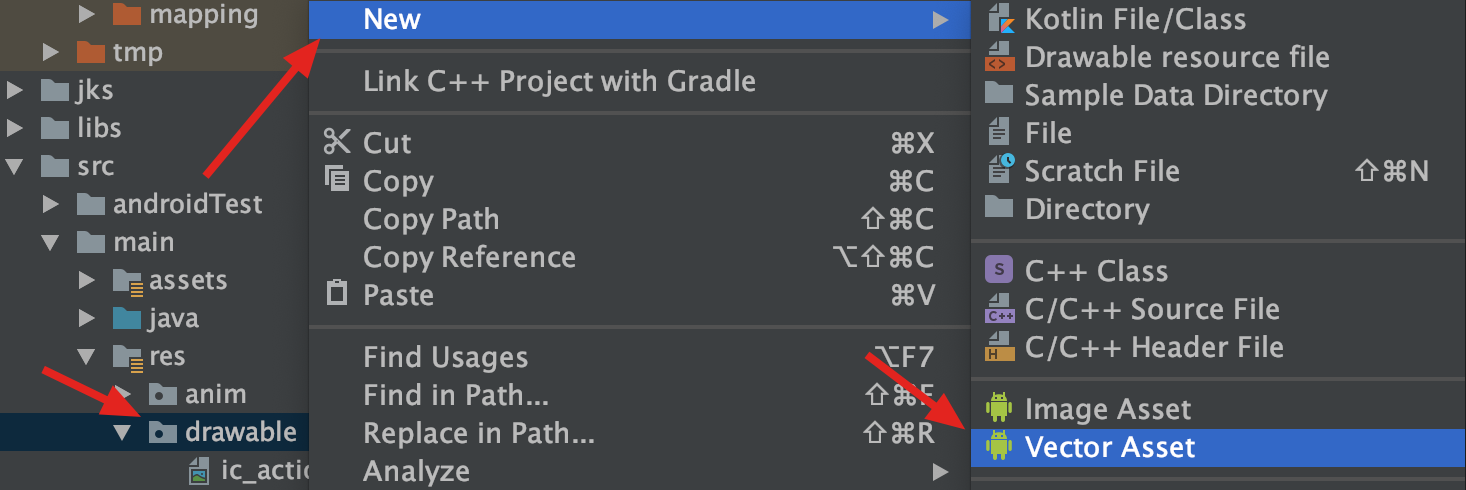
Task: Click the Kotlin File/Class icon
Action: coord(999,19)
